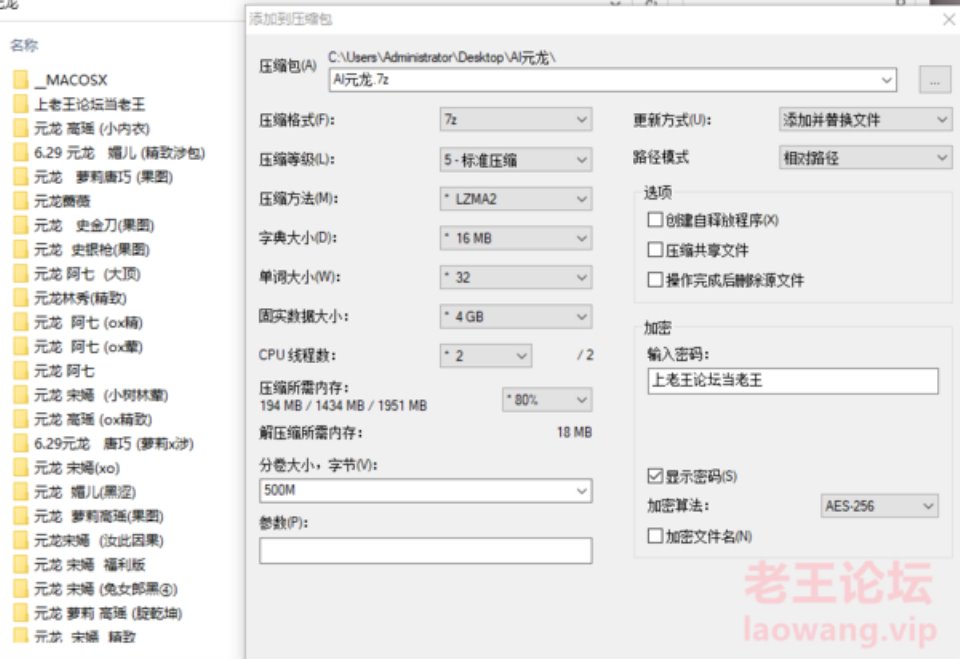Click the 上老王论坛当老王 folder icon in file list
This screenshot has height=659, width=960.
(x=21, y=104)
